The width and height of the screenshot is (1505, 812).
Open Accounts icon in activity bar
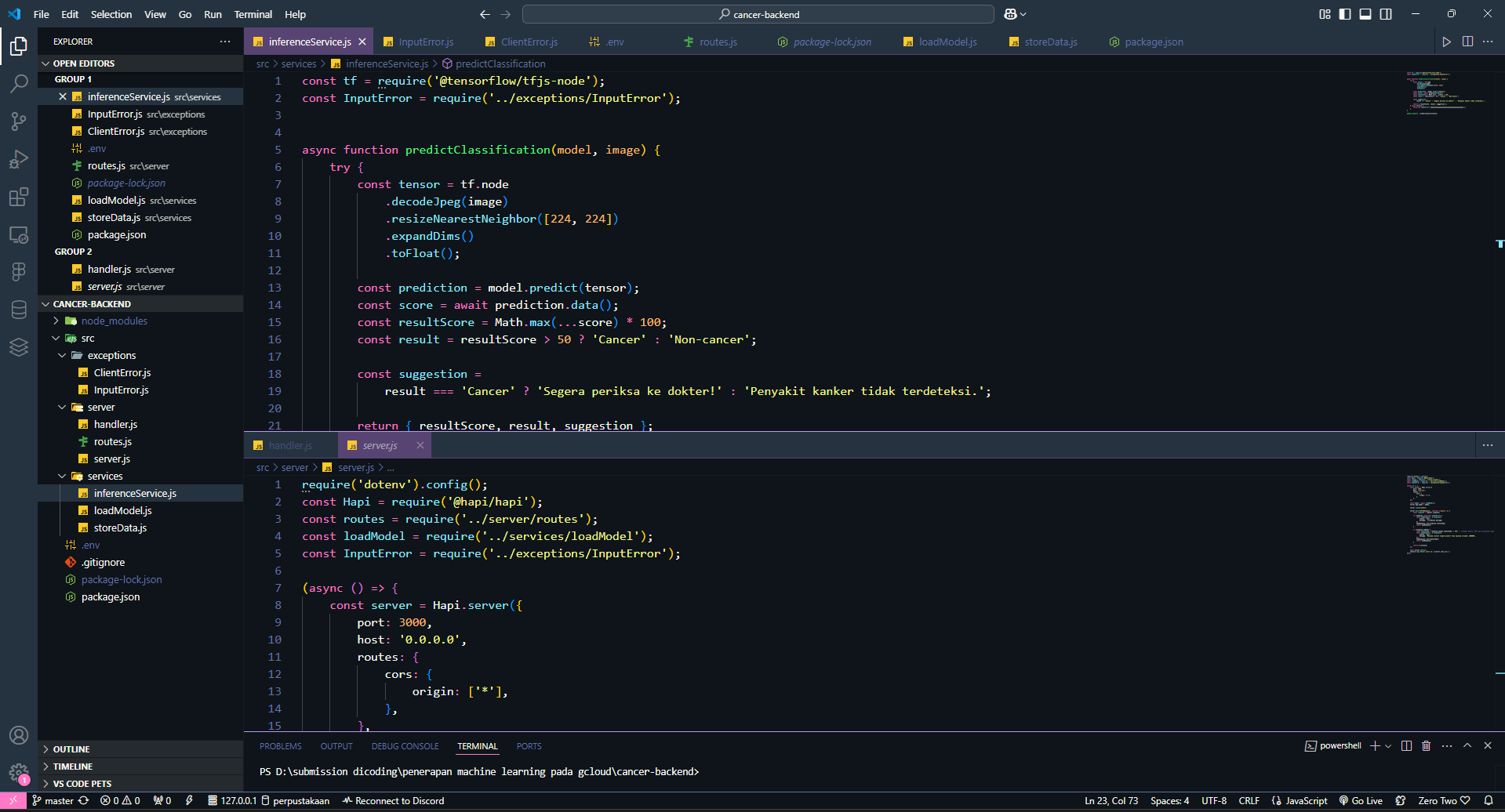(19, 735)
